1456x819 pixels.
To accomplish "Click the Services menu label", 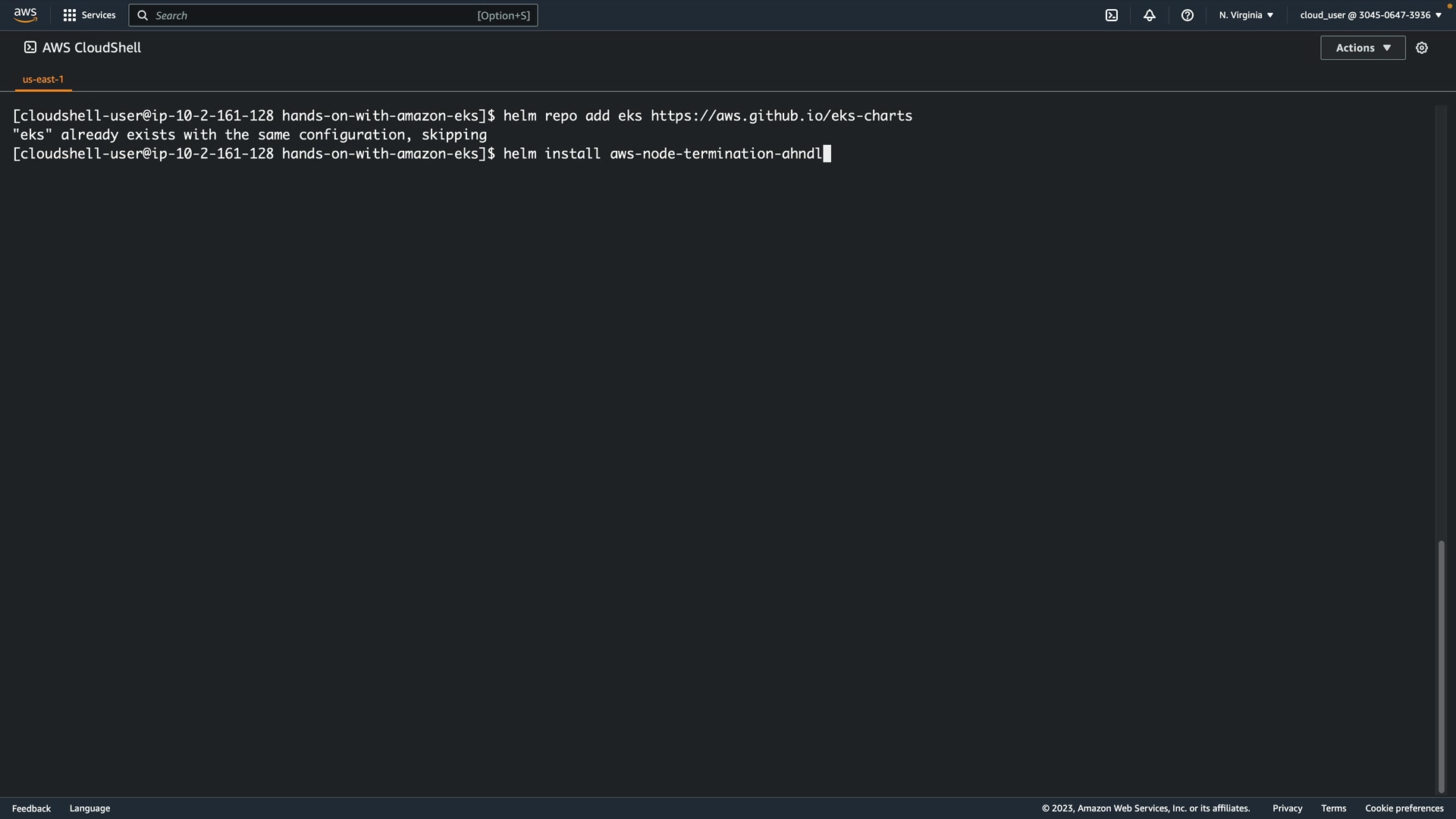I will pyautogui.click(x=99, y=15).
